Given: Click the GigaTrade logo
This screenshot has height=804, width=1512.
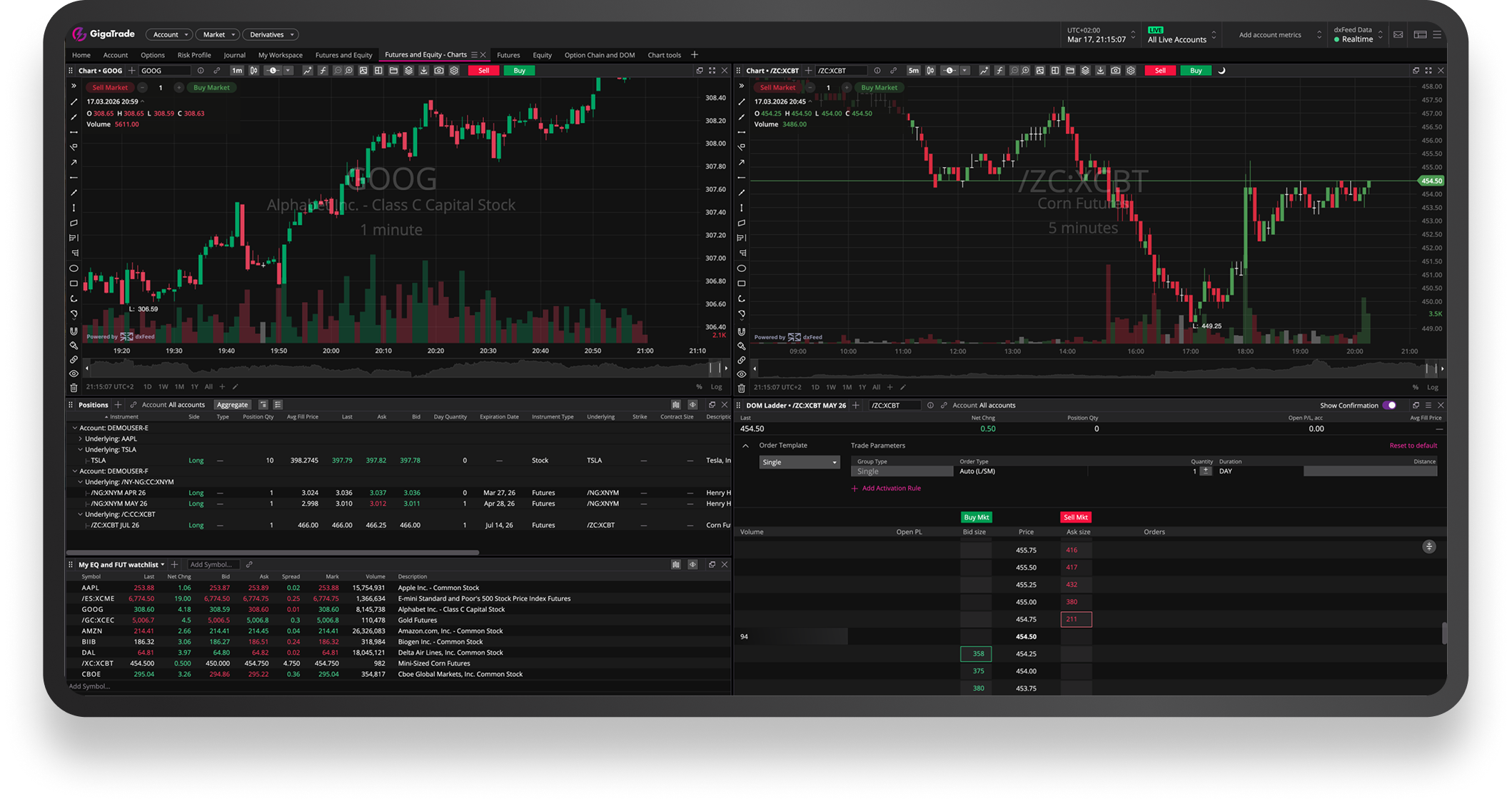Looking at the screenshot, I should pos(104,34).
